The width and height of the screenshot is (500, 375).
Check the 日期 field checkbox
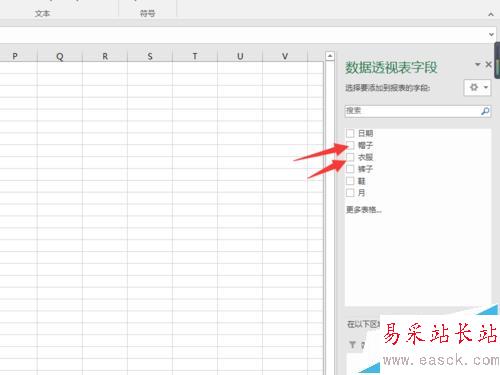tap(350, 133)
